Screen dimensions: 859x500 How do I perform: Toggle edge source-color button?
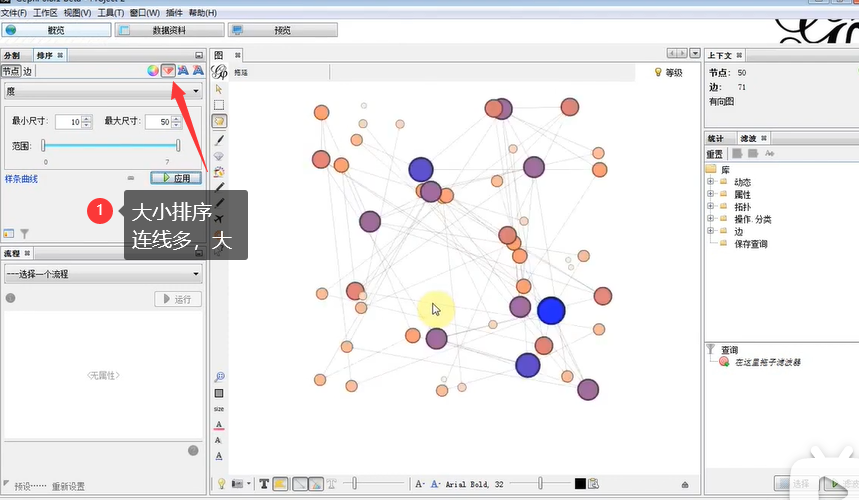316,484
